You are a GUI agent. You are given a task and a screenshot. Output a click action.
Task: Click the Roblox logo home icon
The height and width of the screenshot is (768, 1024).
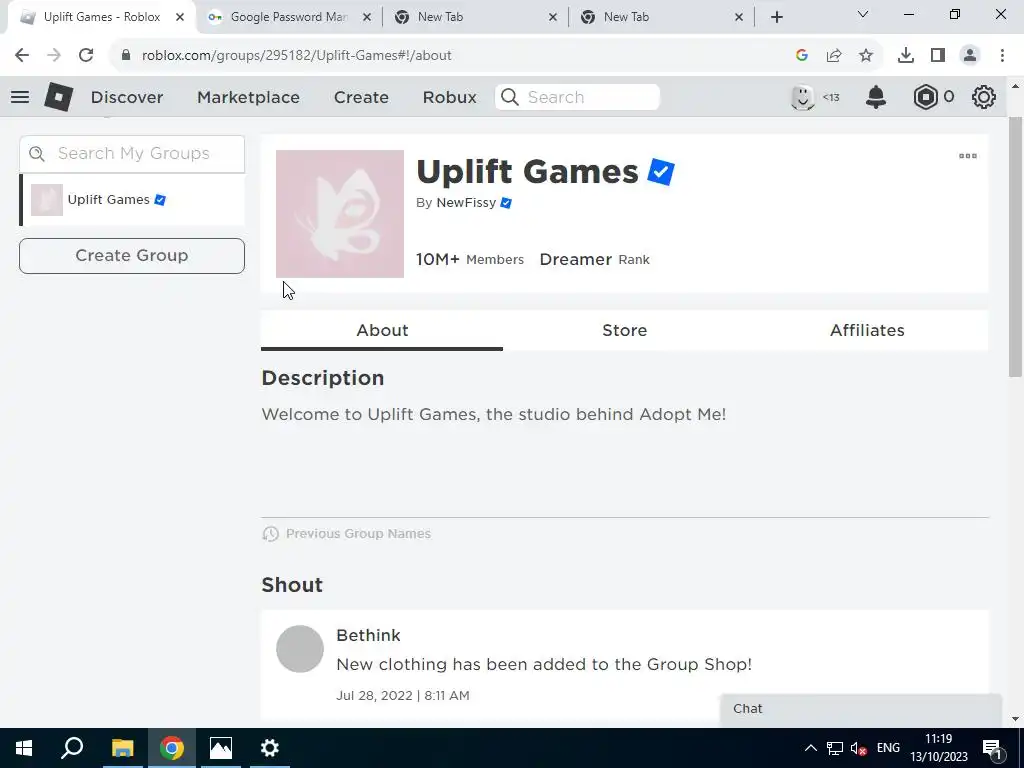pyautogui.click(x=59, y=97)
